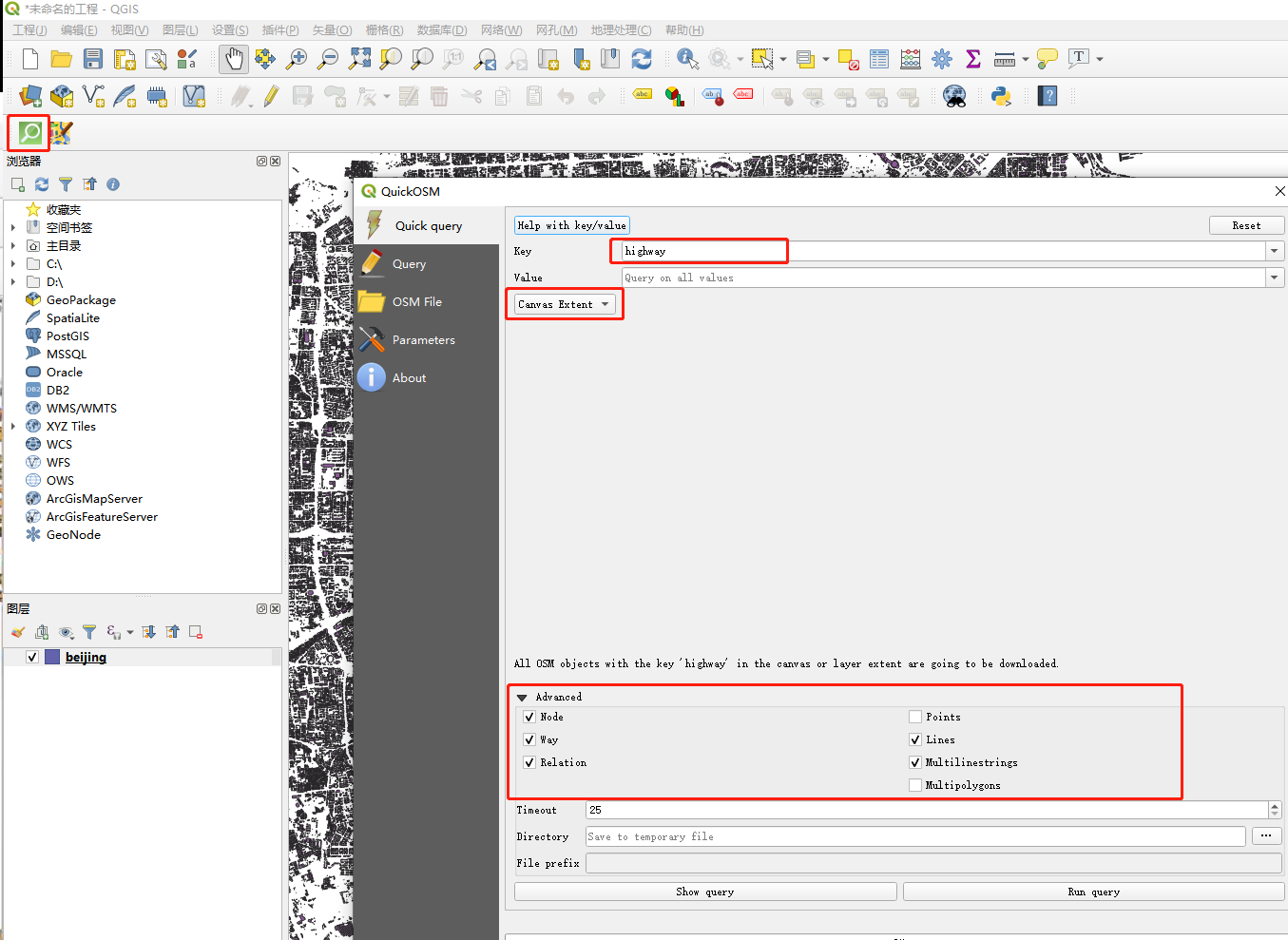1288x940 pixels.
Task: Click the Zoom Out magnifier tool
Action: pos(328,59)
